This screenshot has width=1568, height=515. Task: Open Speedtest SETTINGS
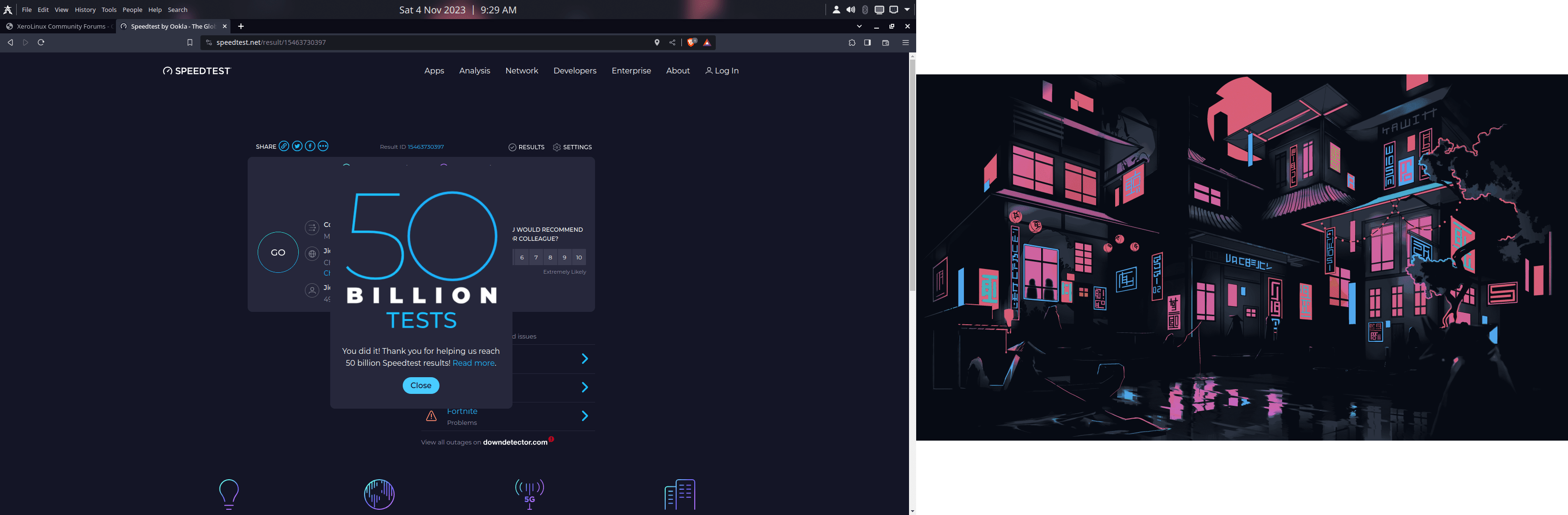pyautogui.click(x=572, y=147)
